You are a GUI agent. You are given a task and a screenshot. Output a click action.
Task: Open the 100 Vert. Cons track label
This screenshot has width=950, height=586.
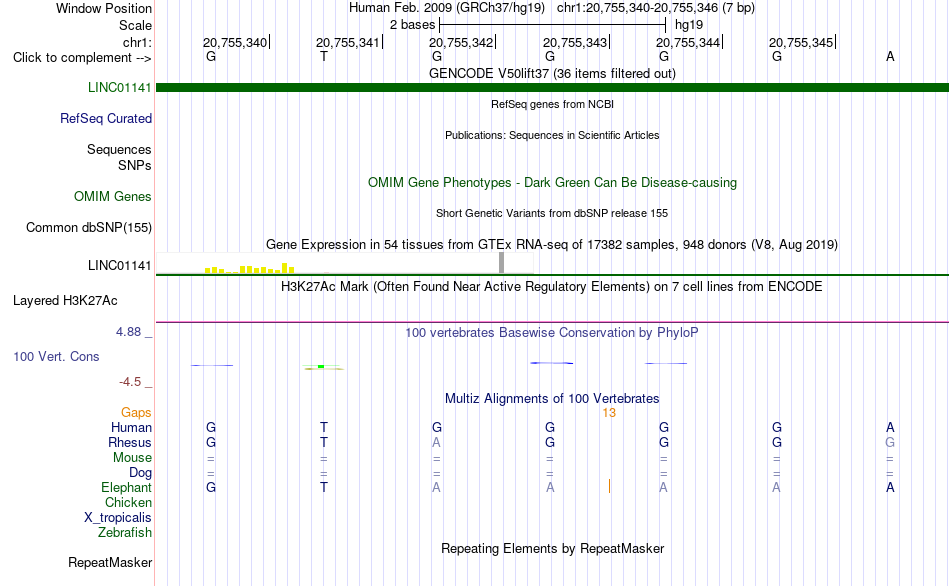click(x=56, y=357)
